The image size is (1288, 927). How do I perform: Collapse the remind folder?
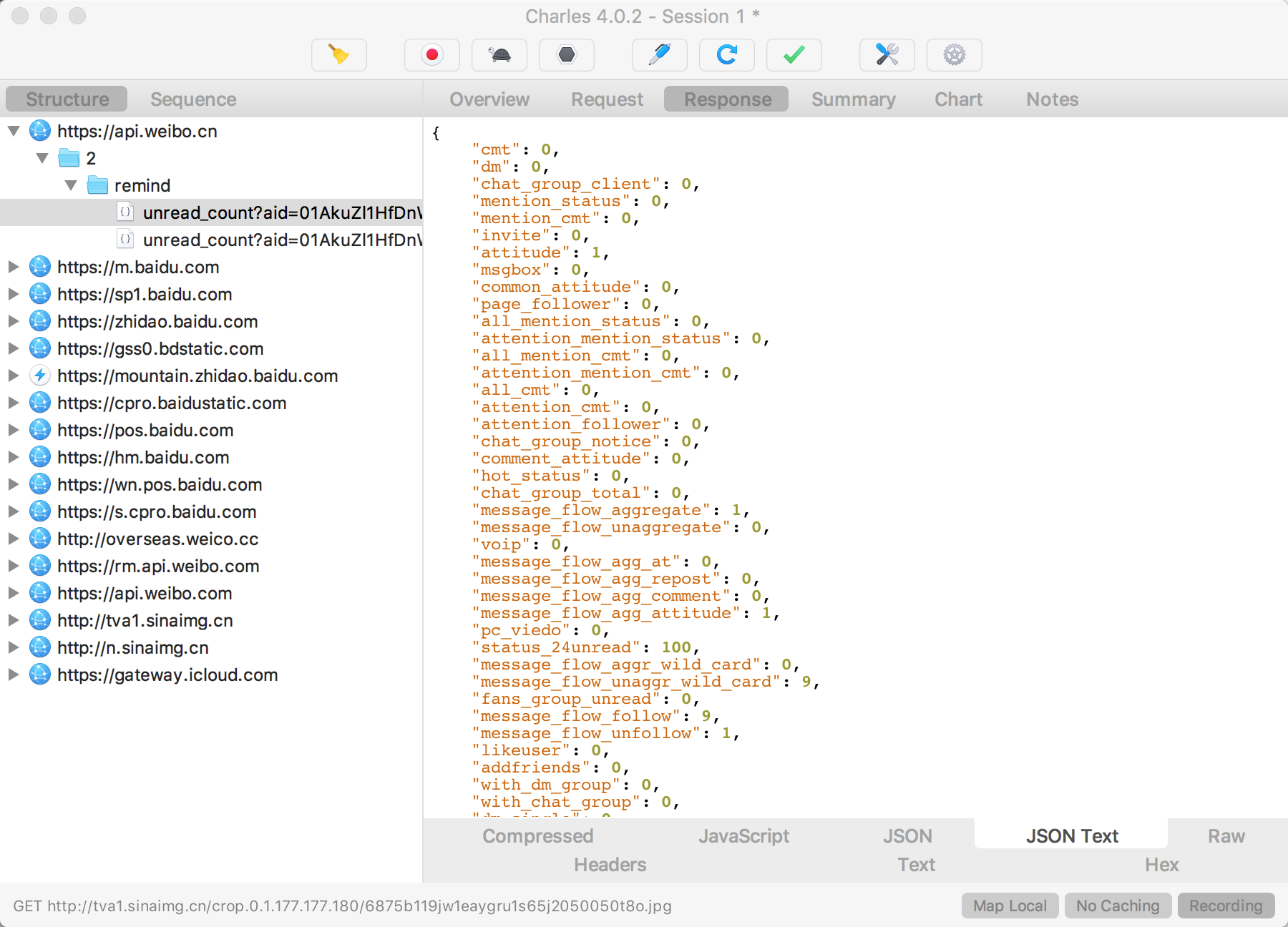[71, 185]
